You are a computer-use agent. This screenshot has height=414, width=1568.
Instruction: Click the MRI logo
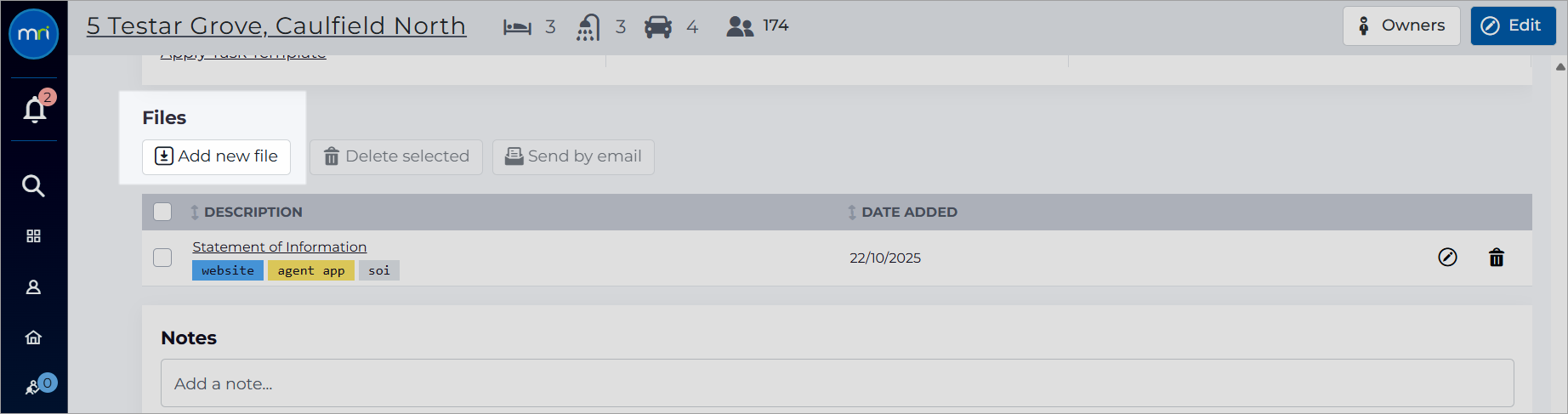(34, 34)
